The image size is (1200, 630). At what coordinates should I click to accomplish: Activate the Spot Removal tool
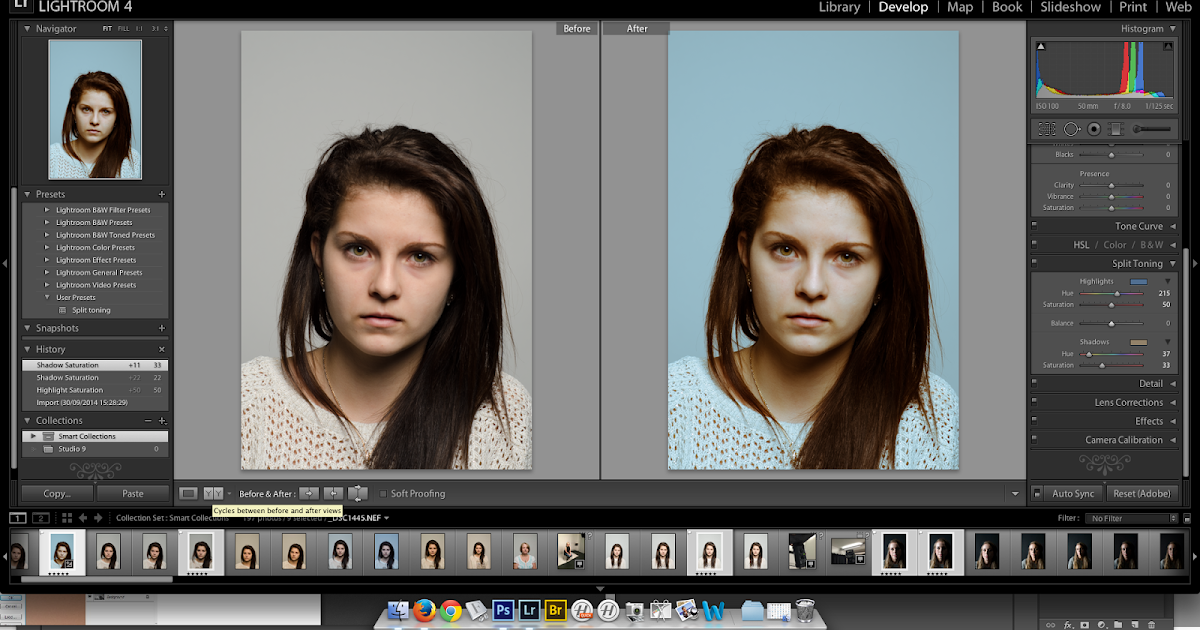1071,129
